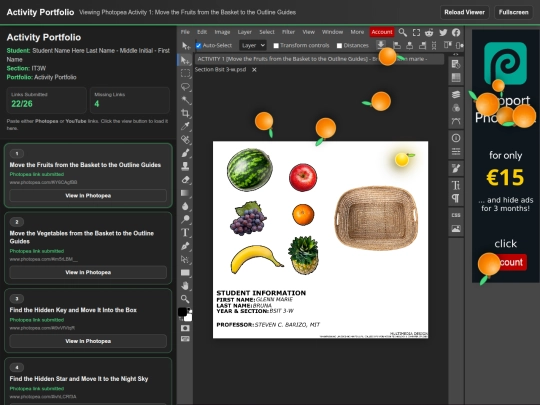Screen dimensions: 540x405
Task: Open the Layer target dropdown
Action: point(253,45)
